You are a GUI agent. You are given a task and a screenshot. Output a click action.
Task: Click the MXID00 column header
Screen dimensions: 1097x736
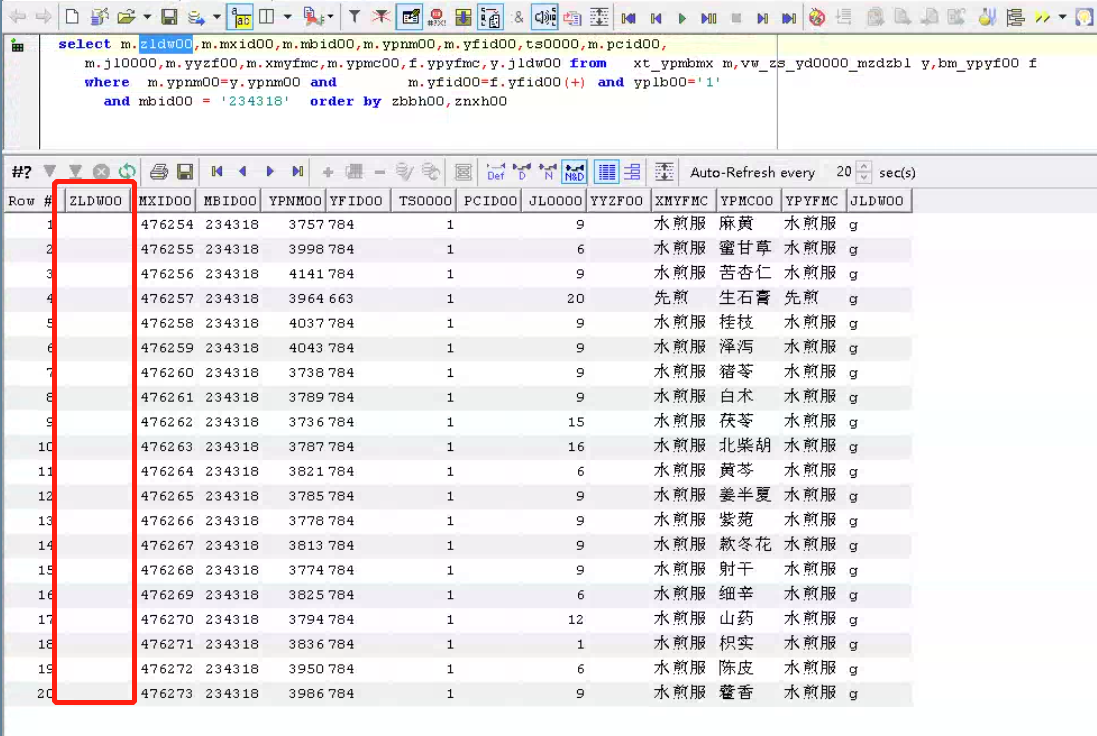click(x=165, y=201)
